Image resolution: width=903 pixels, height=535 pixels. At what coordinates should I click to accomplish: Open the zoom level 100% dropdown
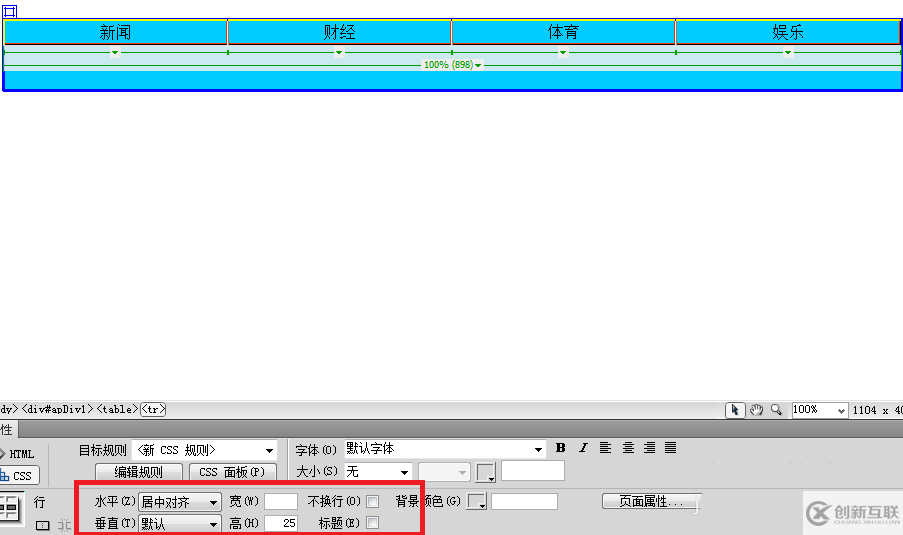819,410
